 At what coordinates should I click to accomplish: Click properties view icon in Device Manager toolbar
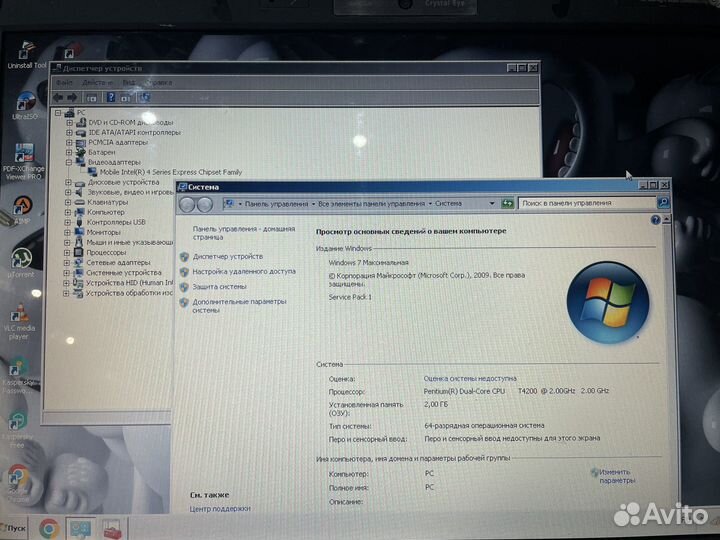(x=92, y=98)
